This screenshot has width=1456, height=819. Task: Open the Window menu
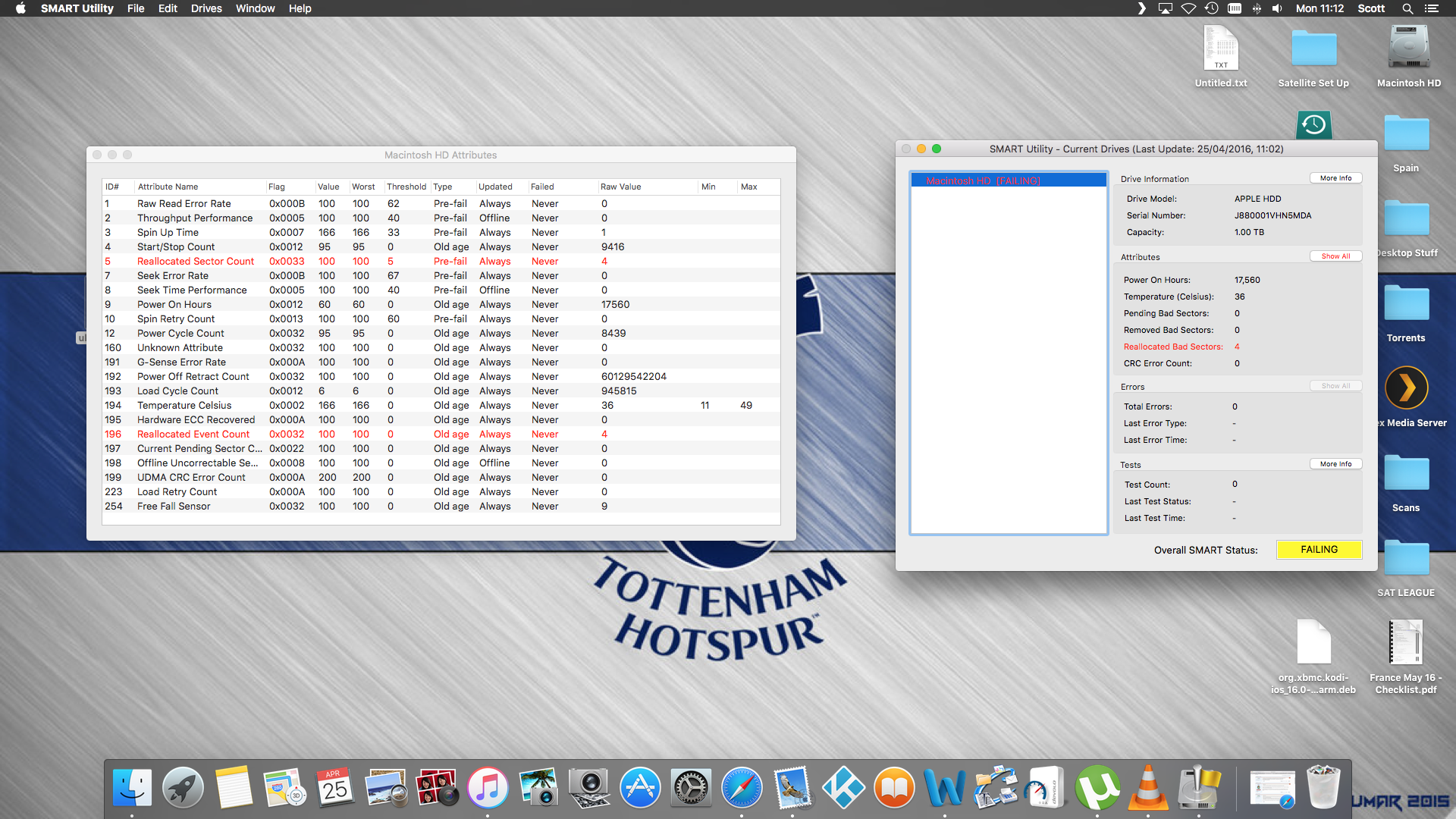click(x=256, y=8)
